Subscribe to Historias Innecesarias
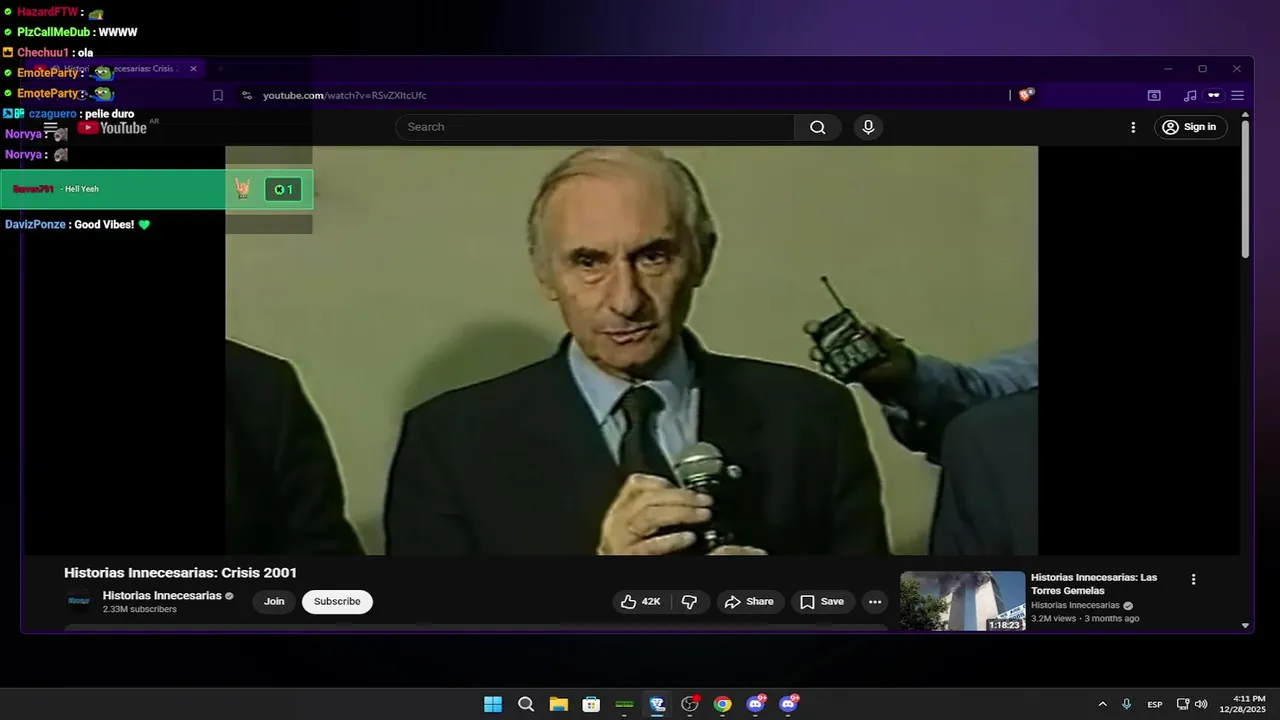Image resolution: width=1280 pixels, height=720 pixels. click(x=337, y=602)
